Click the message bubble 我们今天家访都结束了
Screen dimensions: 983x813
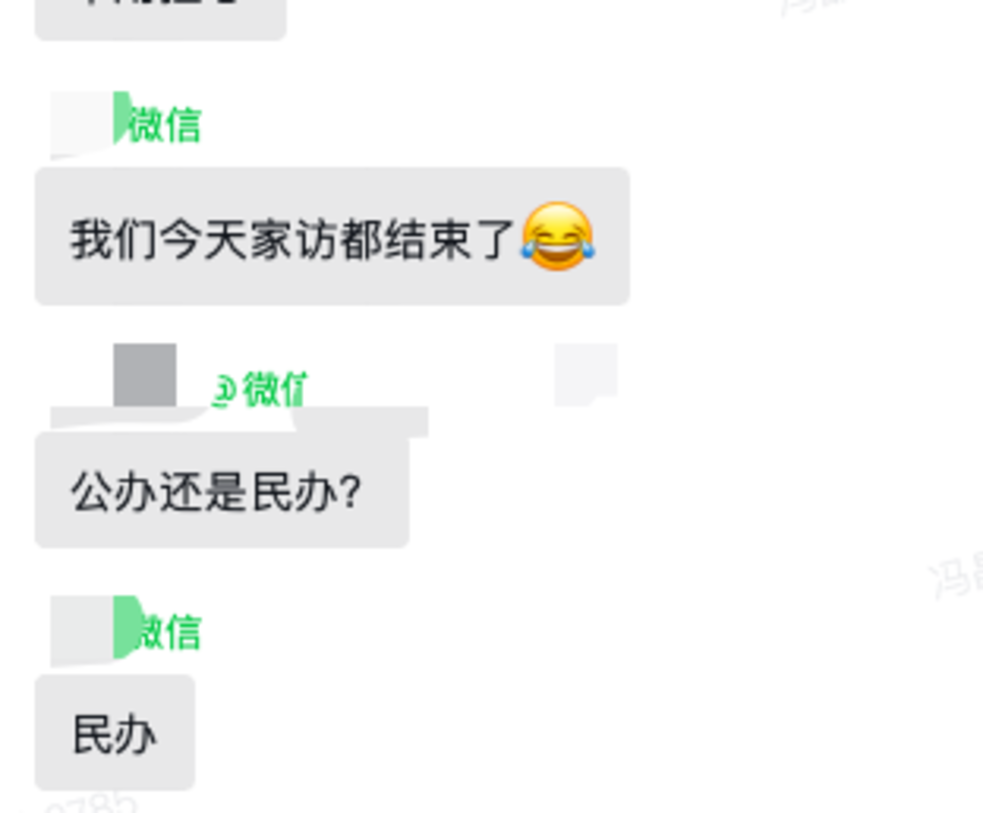tap(332, 236)
